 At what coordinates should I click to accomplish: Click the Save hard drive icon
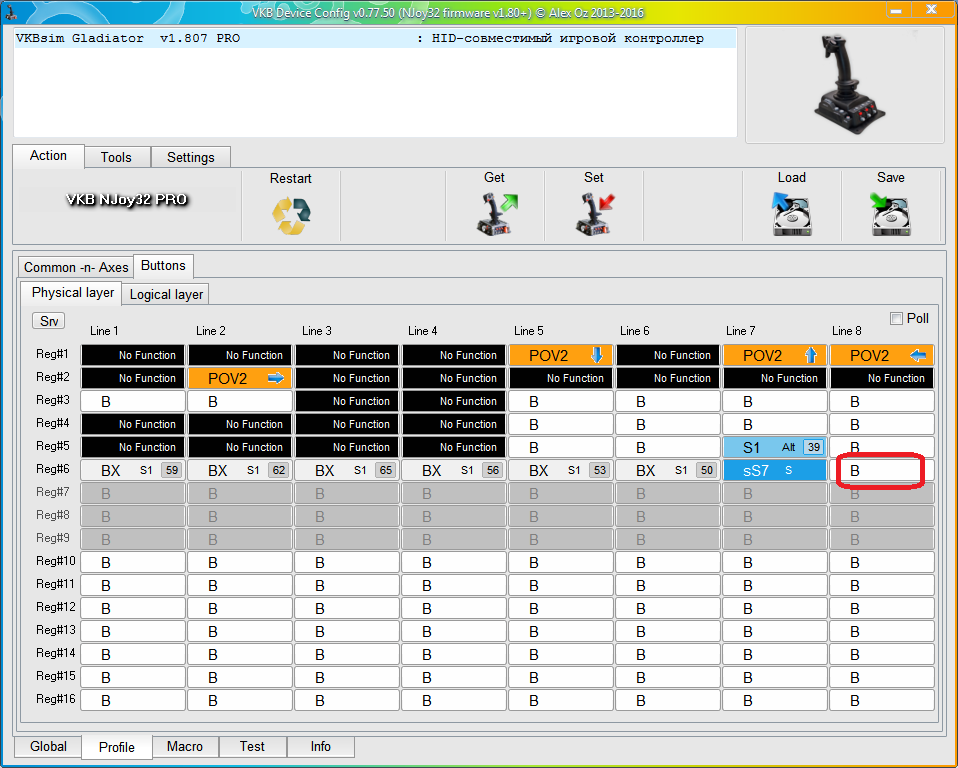(890, 214)
